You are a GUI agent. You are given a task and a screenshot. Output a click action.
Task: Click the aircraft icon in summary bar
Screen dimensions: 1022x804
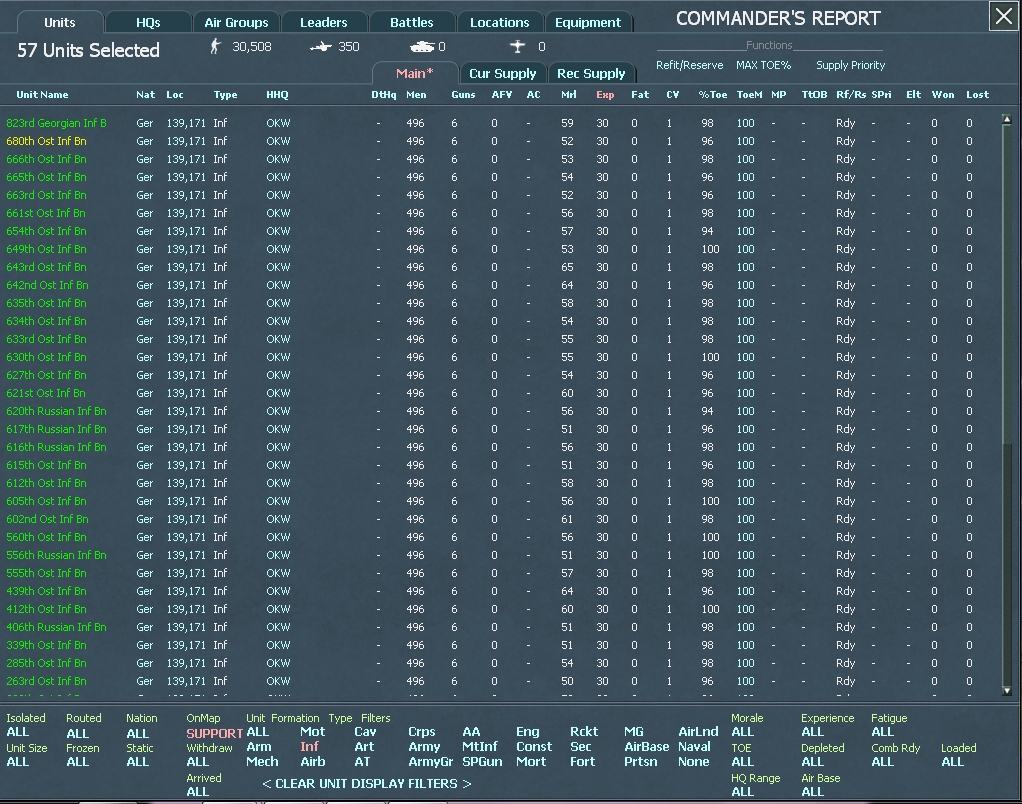[x=518, y=46]
